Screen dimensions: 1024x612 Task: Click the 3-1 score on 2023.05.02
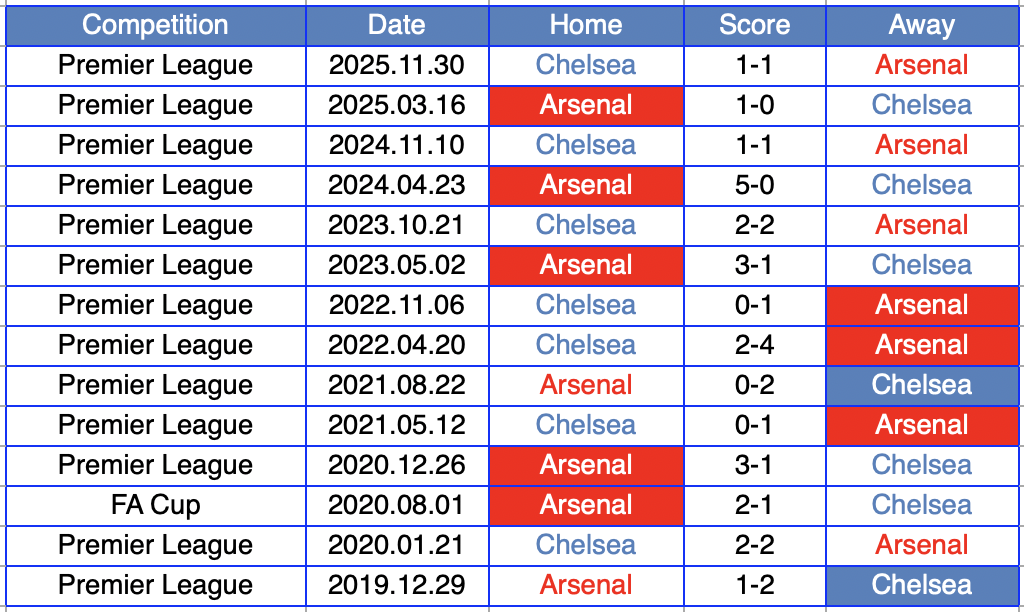[x=754, y=265]
